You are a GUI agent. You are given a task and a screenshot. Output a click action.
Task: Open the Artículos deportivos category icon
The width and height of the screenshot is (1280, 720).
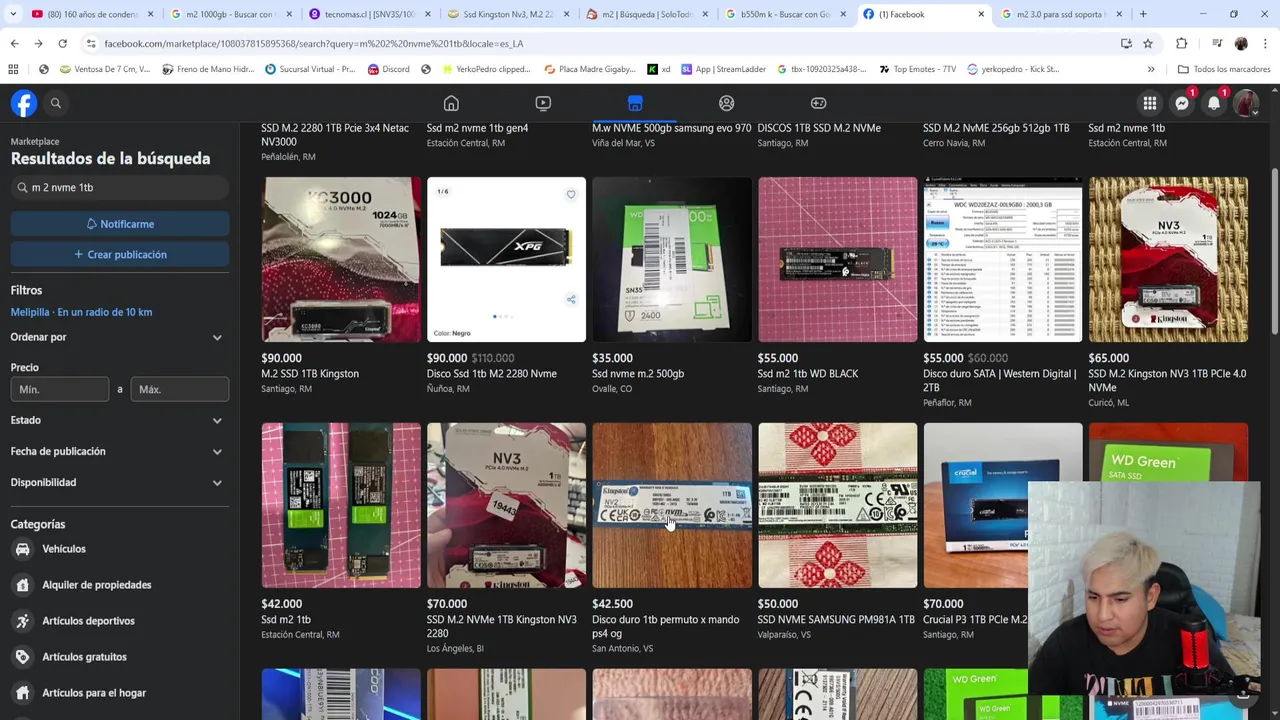point(22,621)
